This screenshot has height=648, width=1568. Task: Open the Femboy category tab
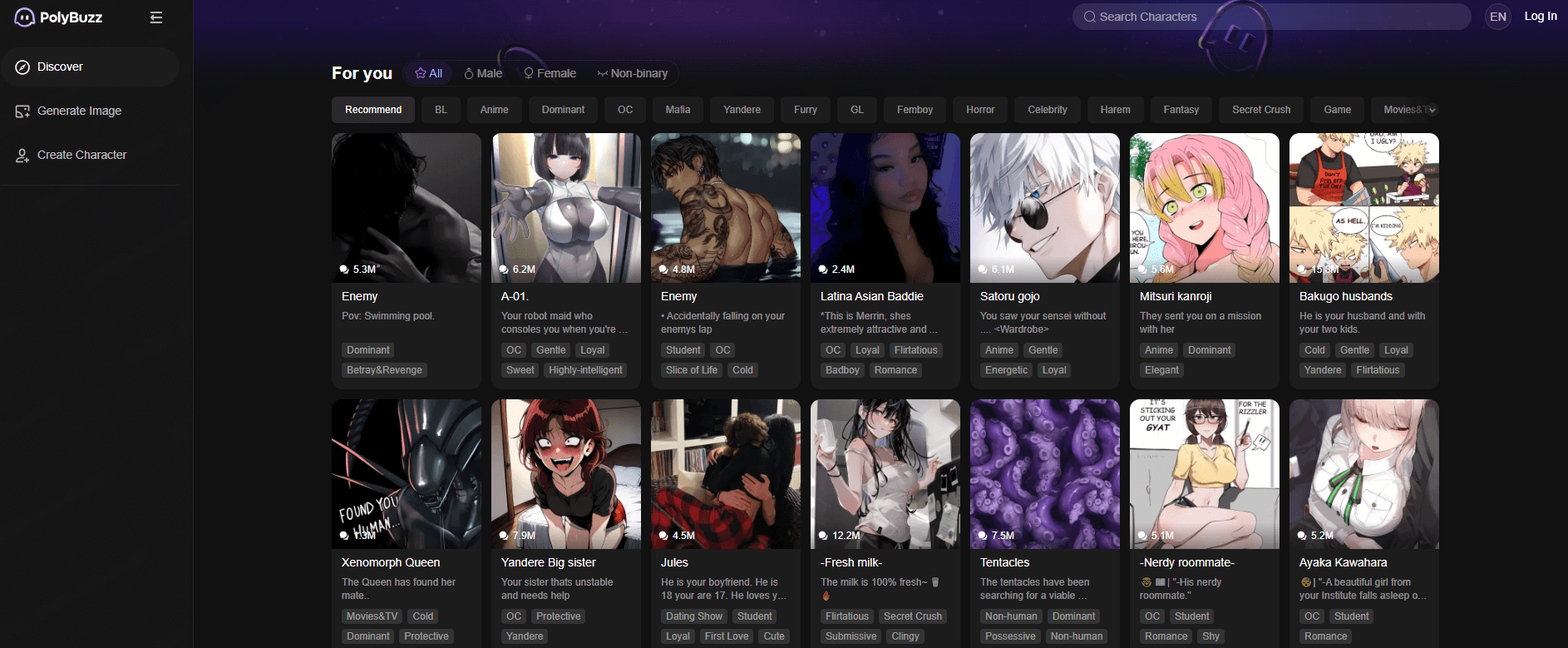(915, 110)
